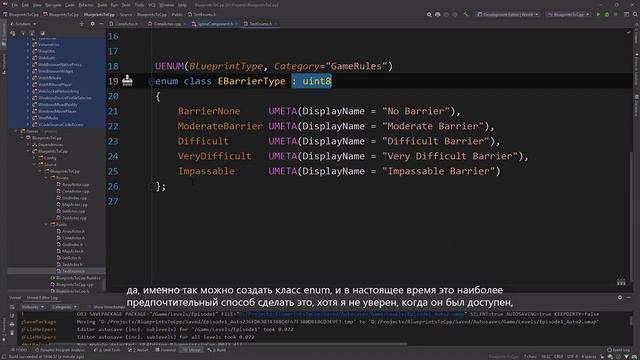Hide the Solution panel with the minus icon
The image size is (640, 360).
[101, 24]
